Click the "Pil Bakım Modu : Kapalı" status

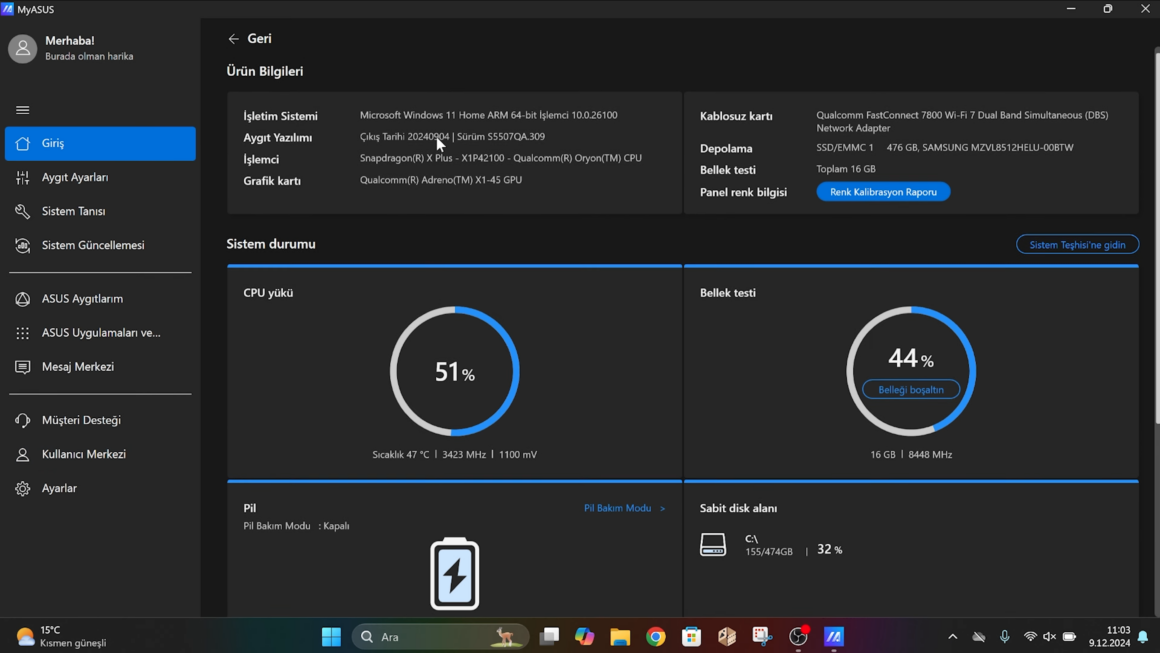click(297, 526)
